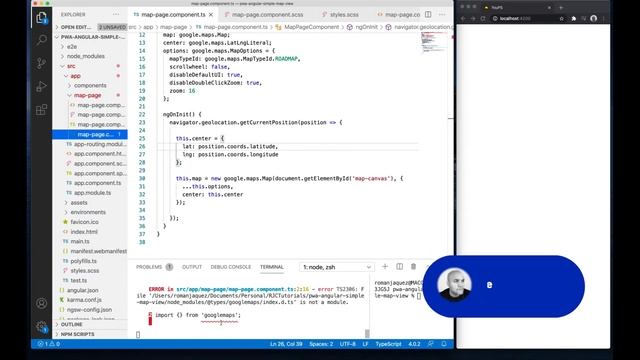Click ngOnInit in breadcrumb
Image resolution: width=640 pixels, height=360 pixels.
coord(367,27)
